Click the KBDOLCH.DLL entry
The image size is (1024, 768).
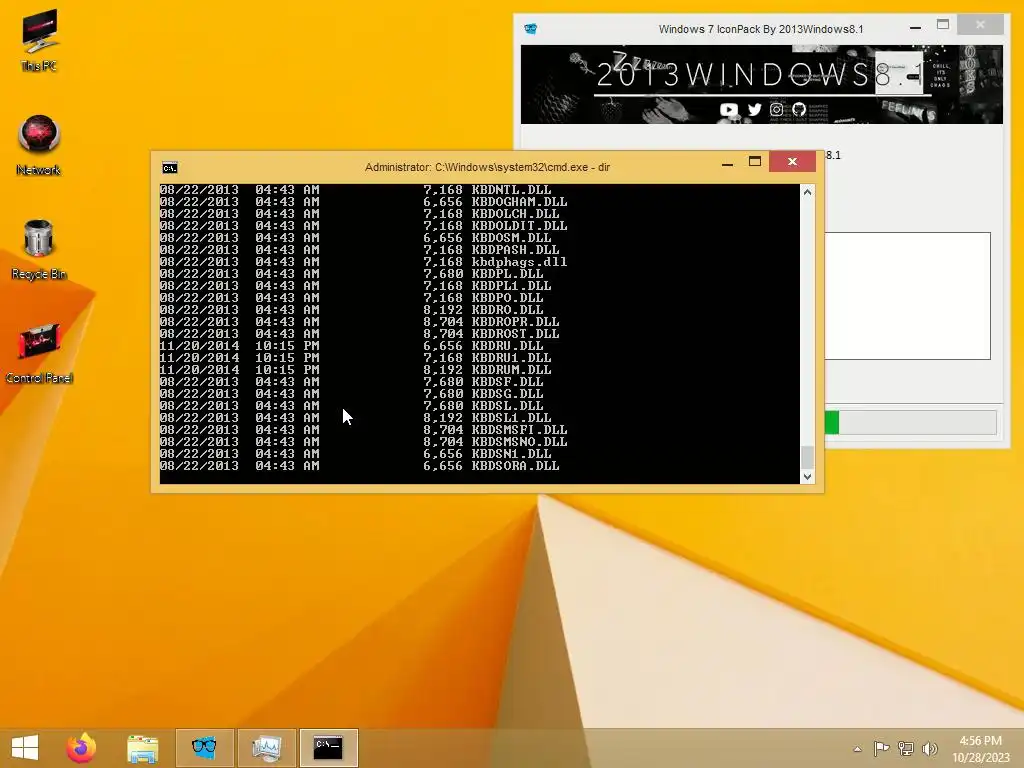pos(360,214)
